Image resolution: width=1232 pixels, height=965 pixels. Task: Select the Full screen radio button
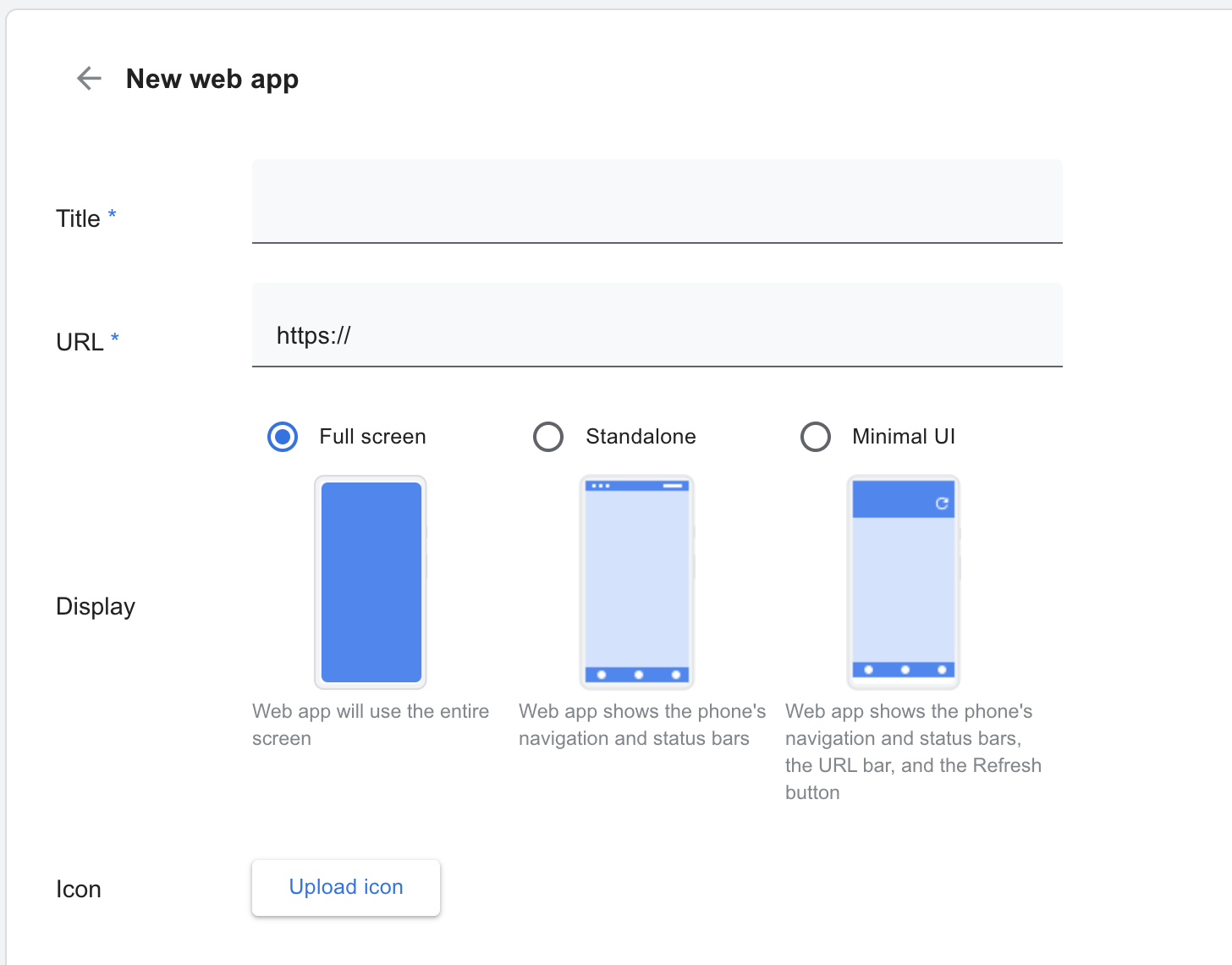[283, 437]
